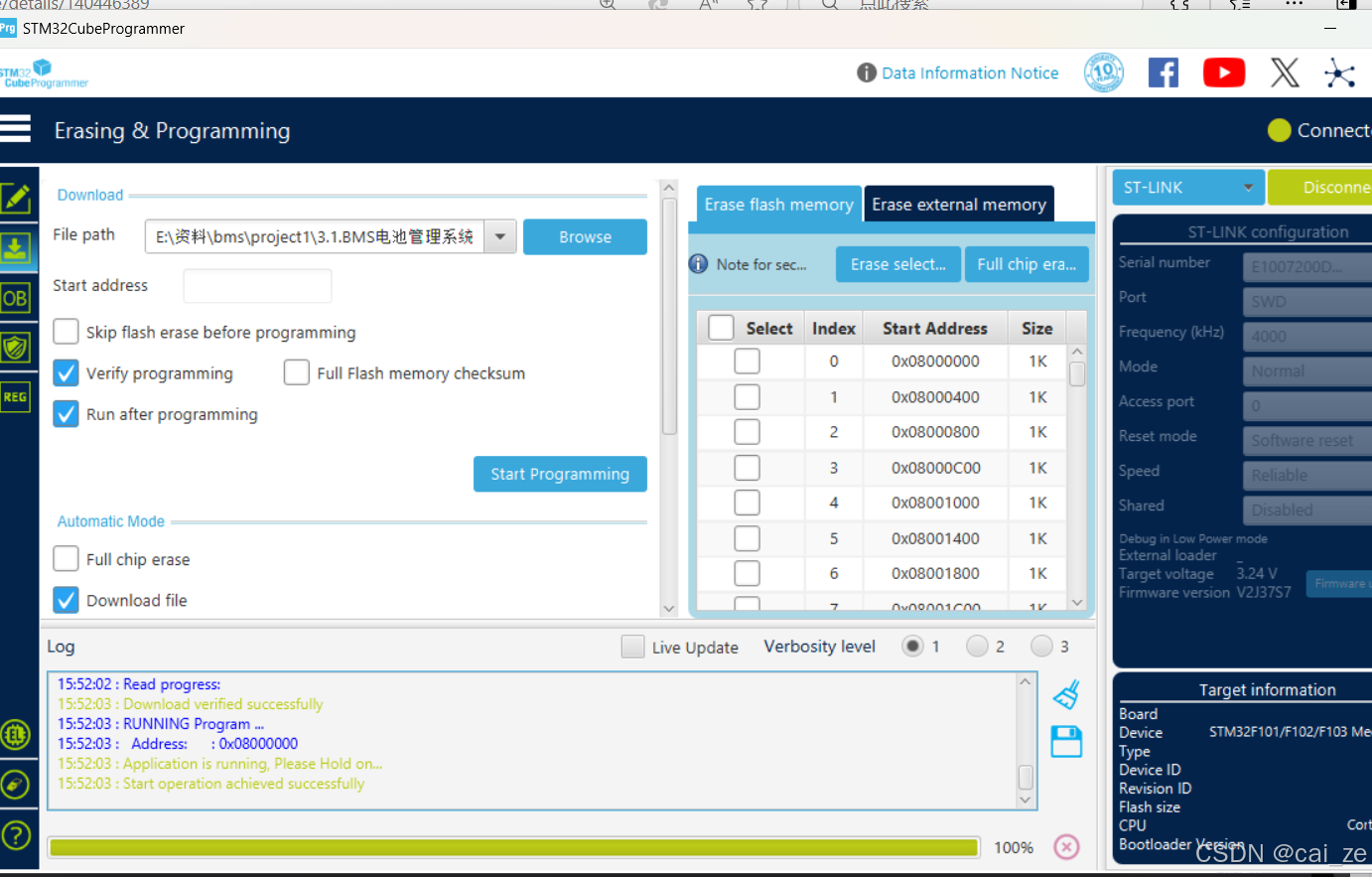Select the Erasing & Programming download icon
Viewport: 1372px width, 877px height.
(x=15, y=248)
